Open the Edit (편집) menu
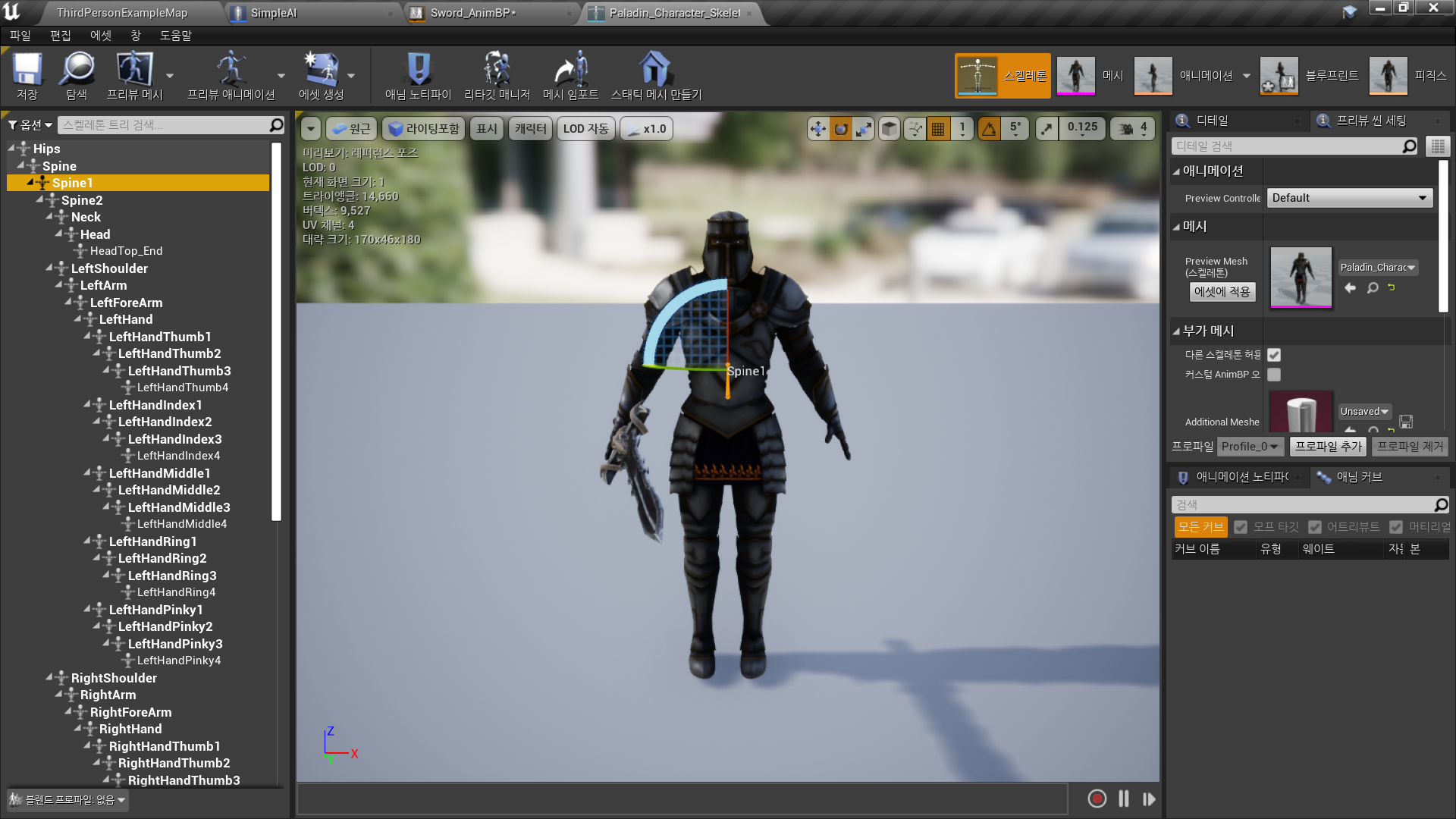Viewport: 1456px width, 819px height. [60, 36]
